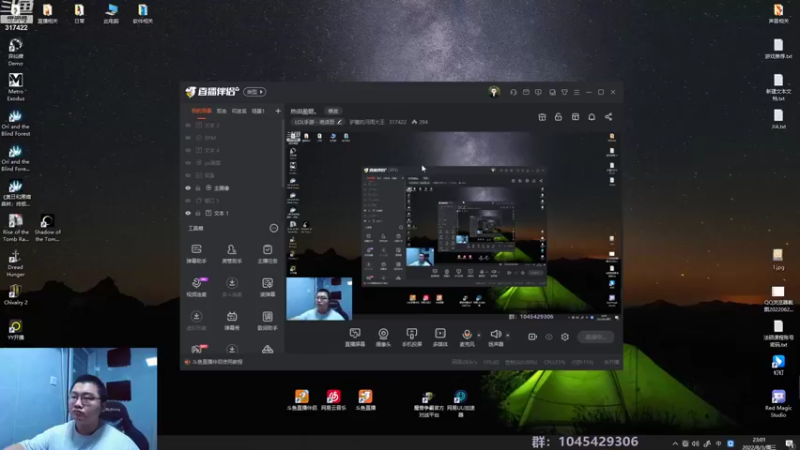This screenshot has width=800, height=450.
Task: Add 直播屏幕 screen capture source
Action: (355, 337)
